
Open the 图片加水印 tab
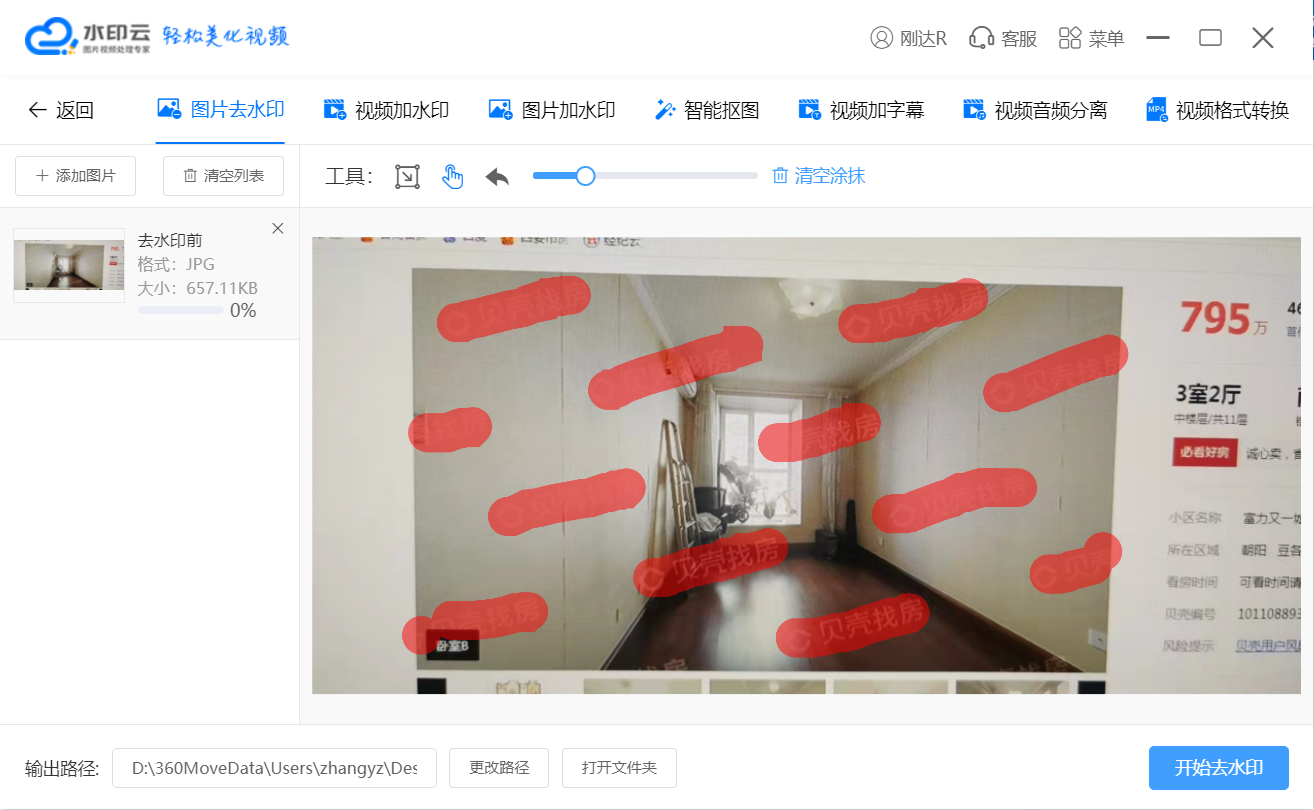tap(552, 110)
